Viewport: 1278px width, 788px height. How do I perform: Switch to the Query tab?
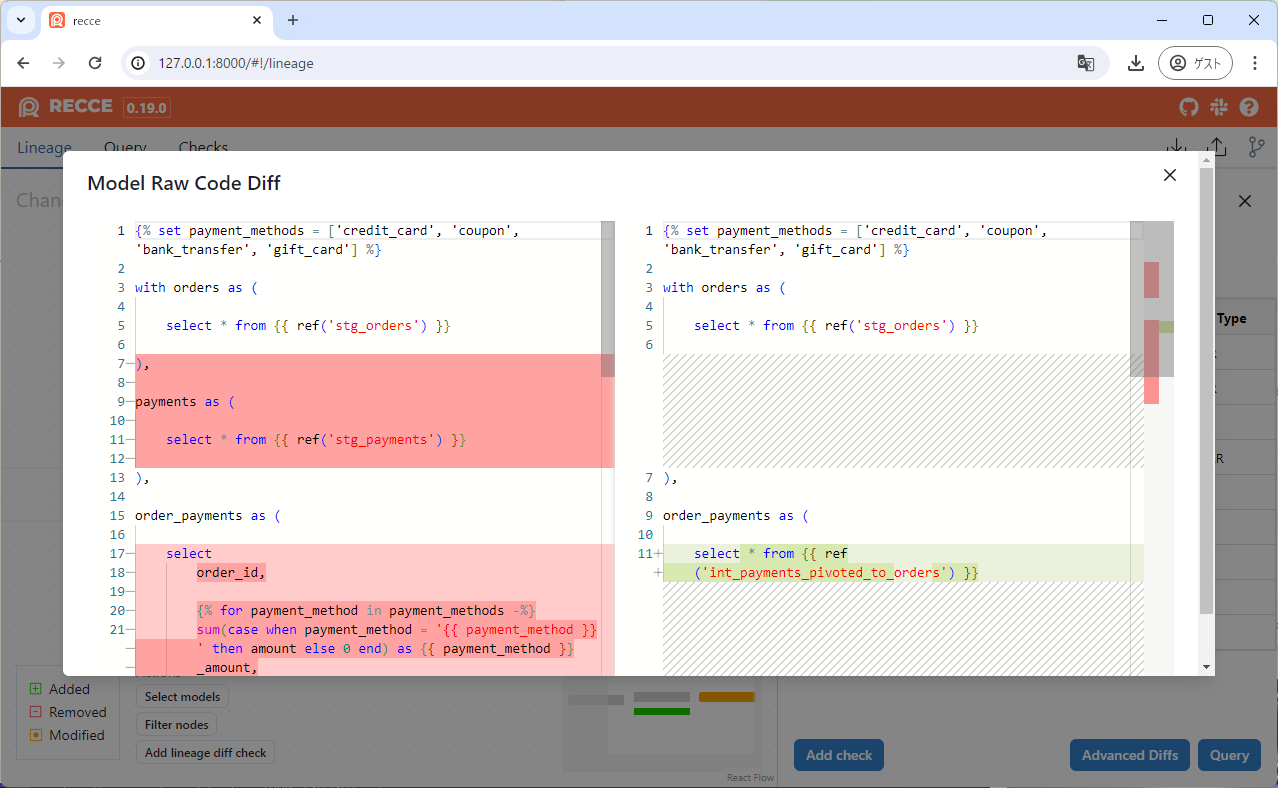(x=124, y=147)
